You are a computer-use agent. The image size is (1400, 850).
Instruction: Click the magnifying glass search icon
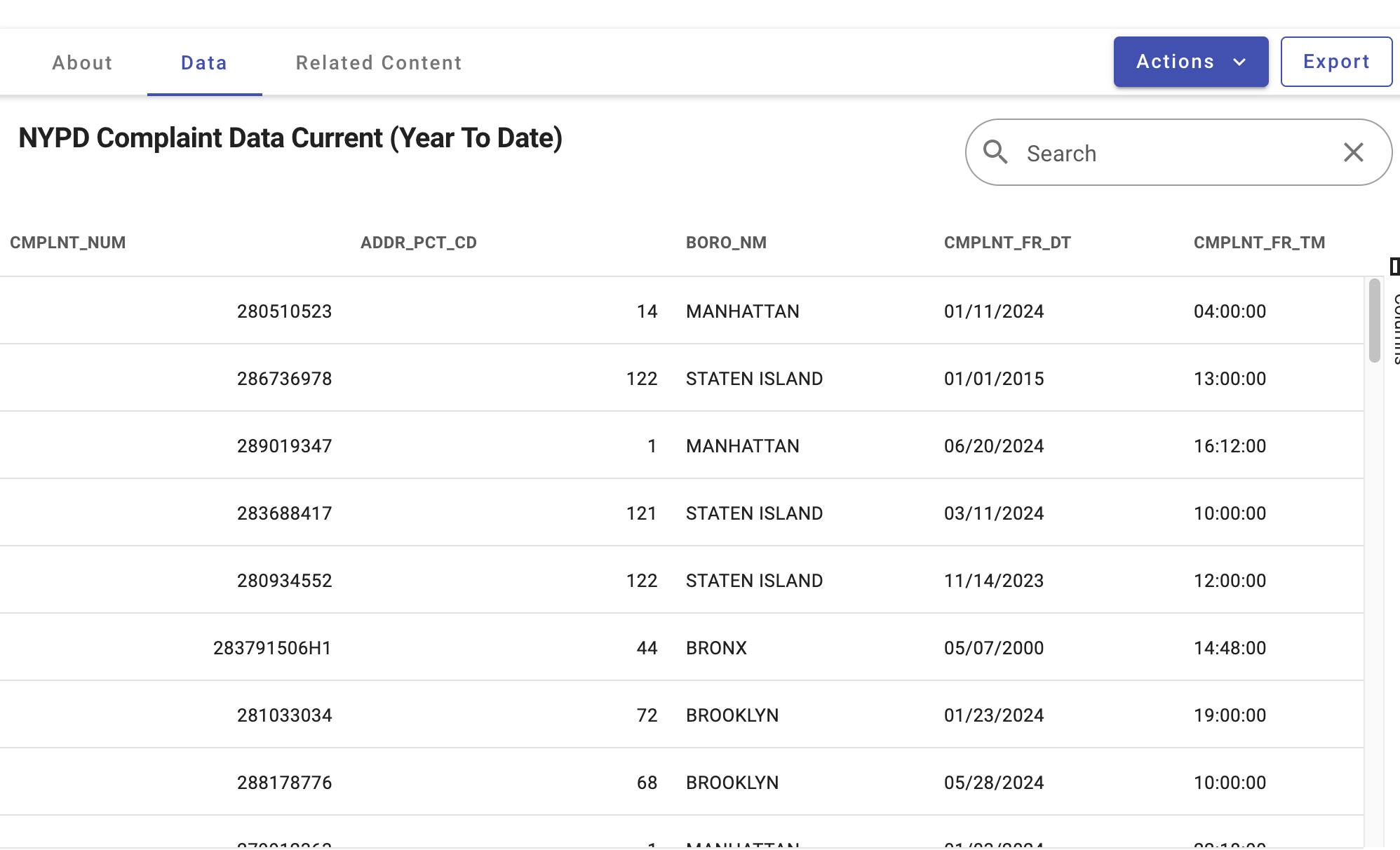995,152
